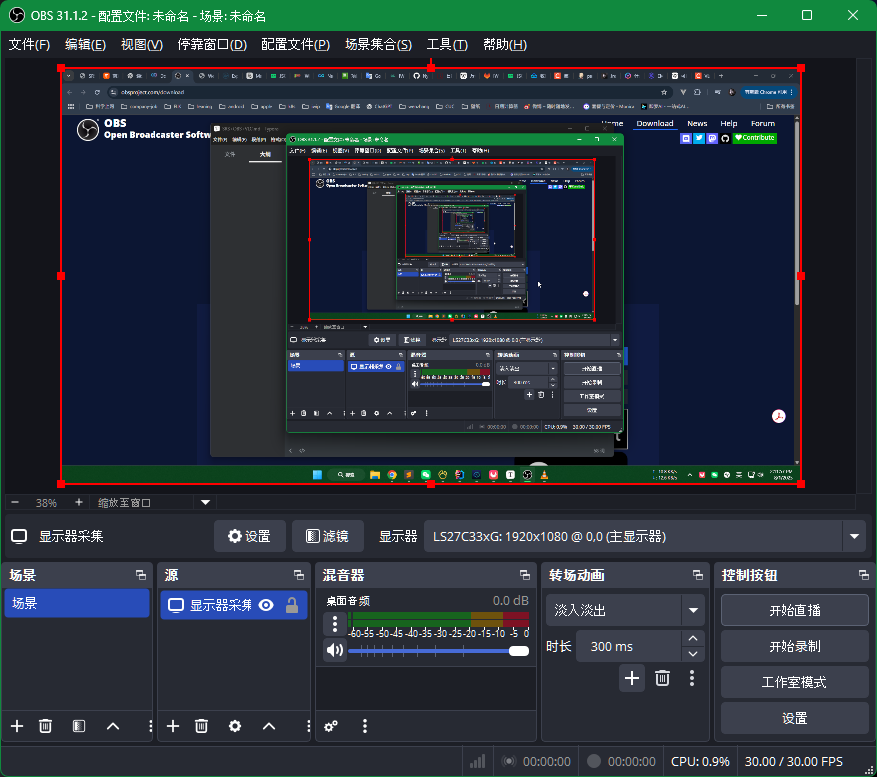Open advanced audio properties gears icon
Screen dimensions: 877x777
point(331,726)
